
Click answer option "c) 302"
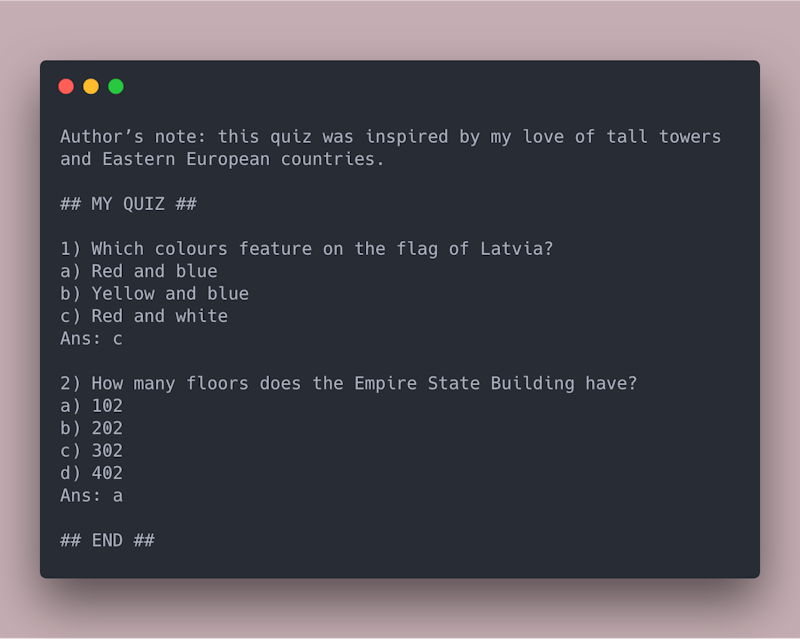(92, 450)
